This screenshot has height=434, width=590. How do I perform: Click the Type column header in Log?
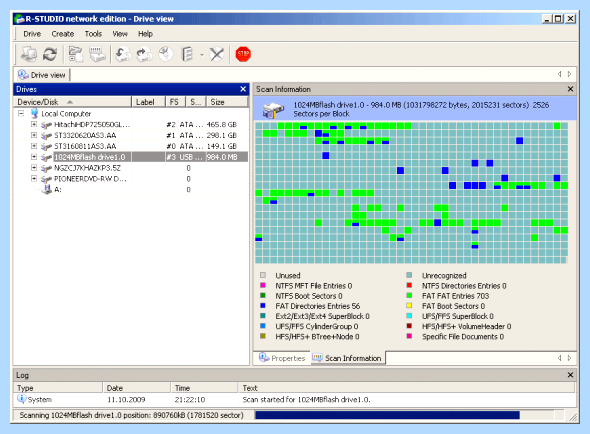point(58,388)
